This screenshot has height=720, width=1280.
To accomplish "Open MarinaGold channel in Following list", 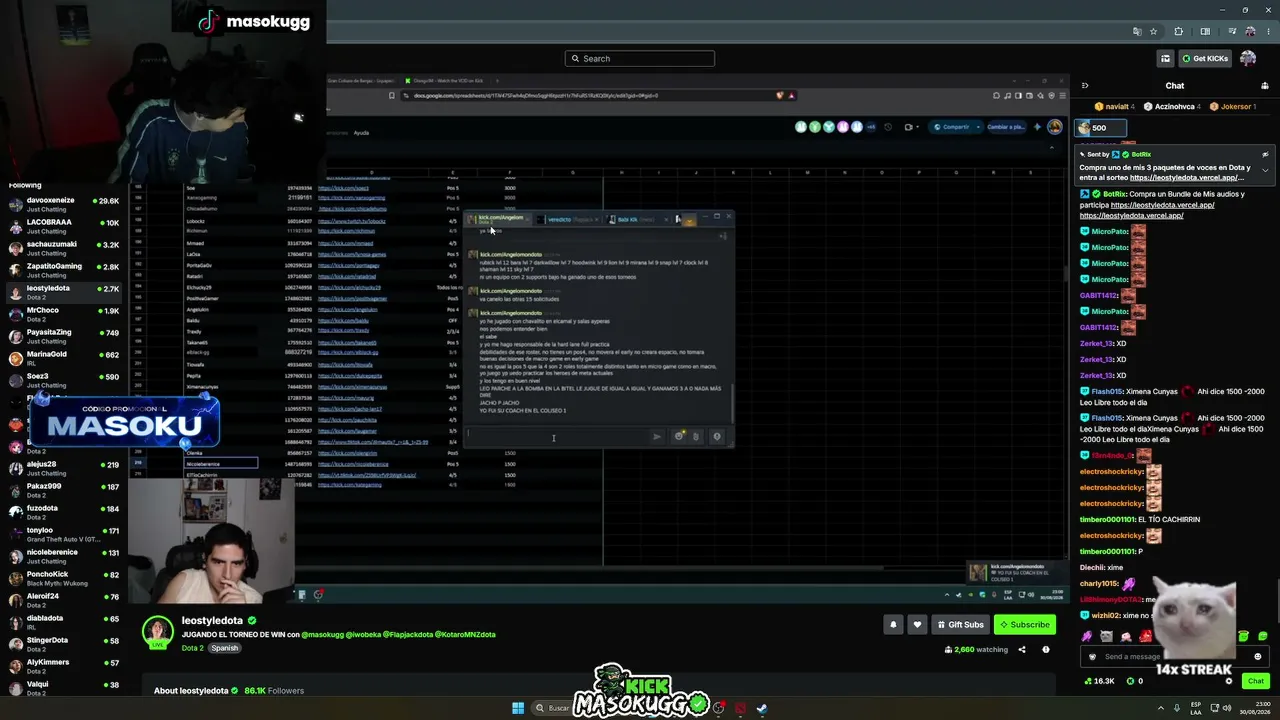I will (63, 358).
